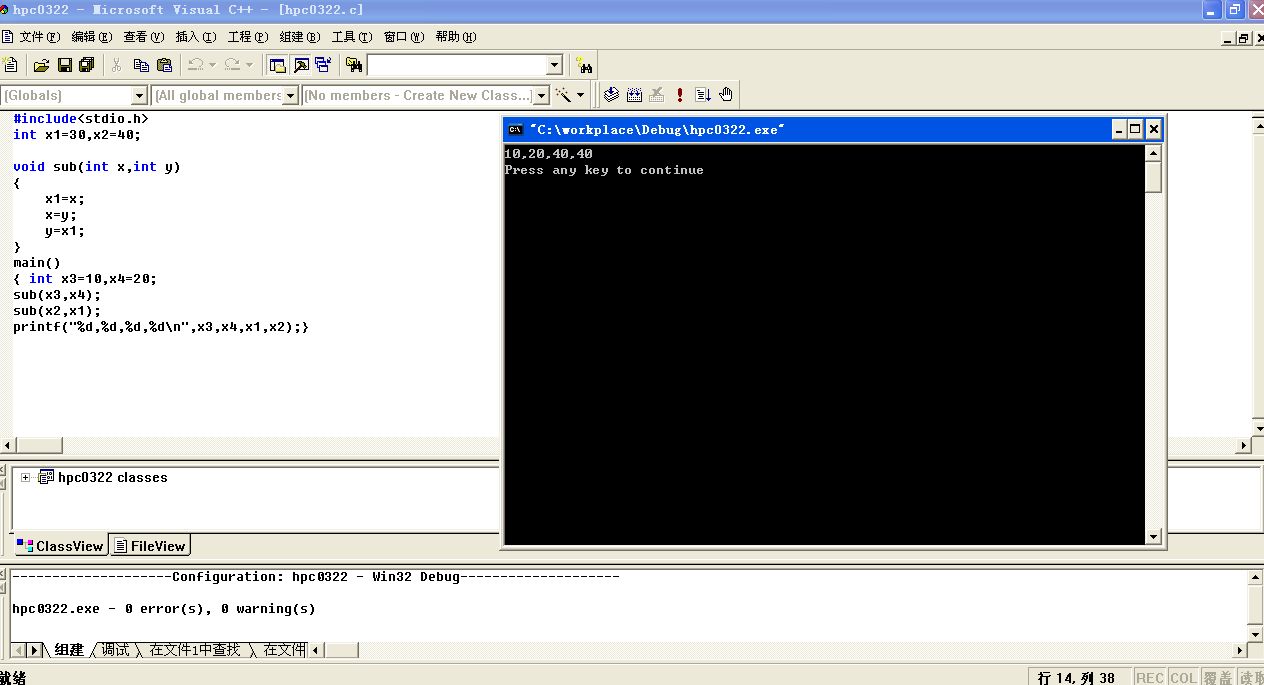Click the New Text File toolbar icon

coord(11,65)
